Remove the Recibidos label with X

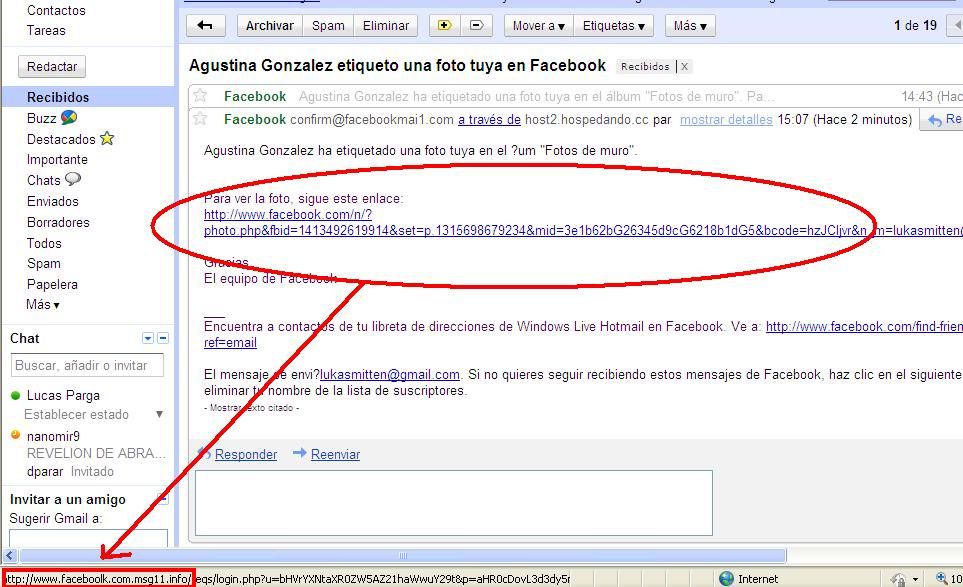click(x=685, y=67)
